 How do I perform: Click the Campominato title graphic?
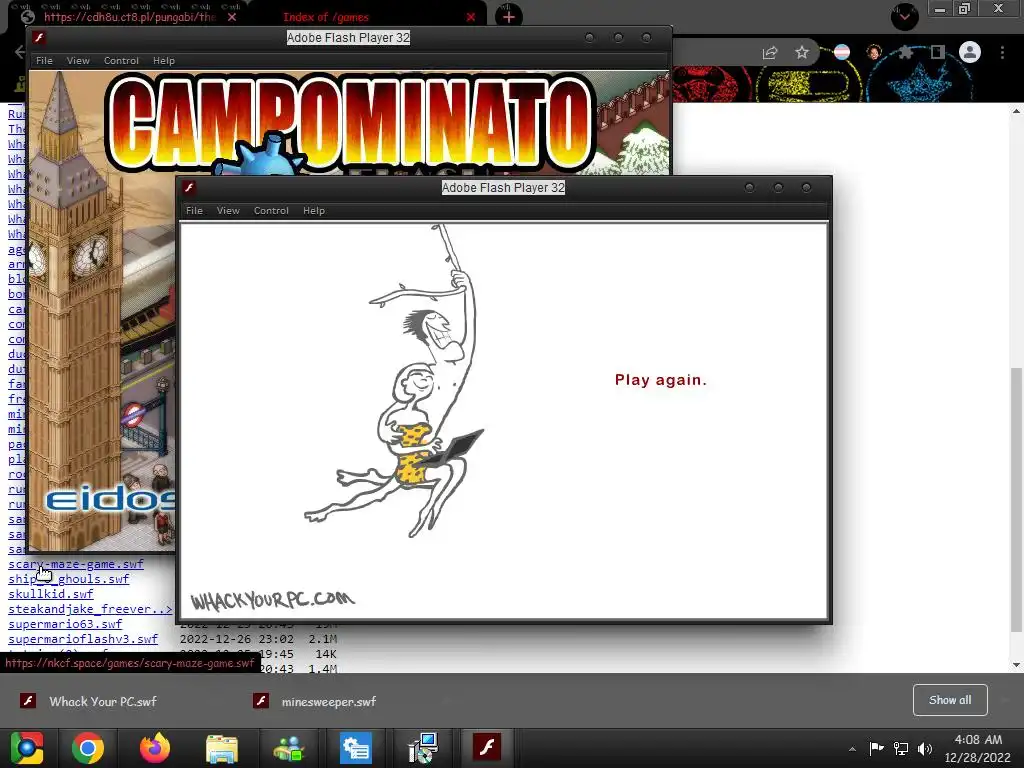coord(350,123)
